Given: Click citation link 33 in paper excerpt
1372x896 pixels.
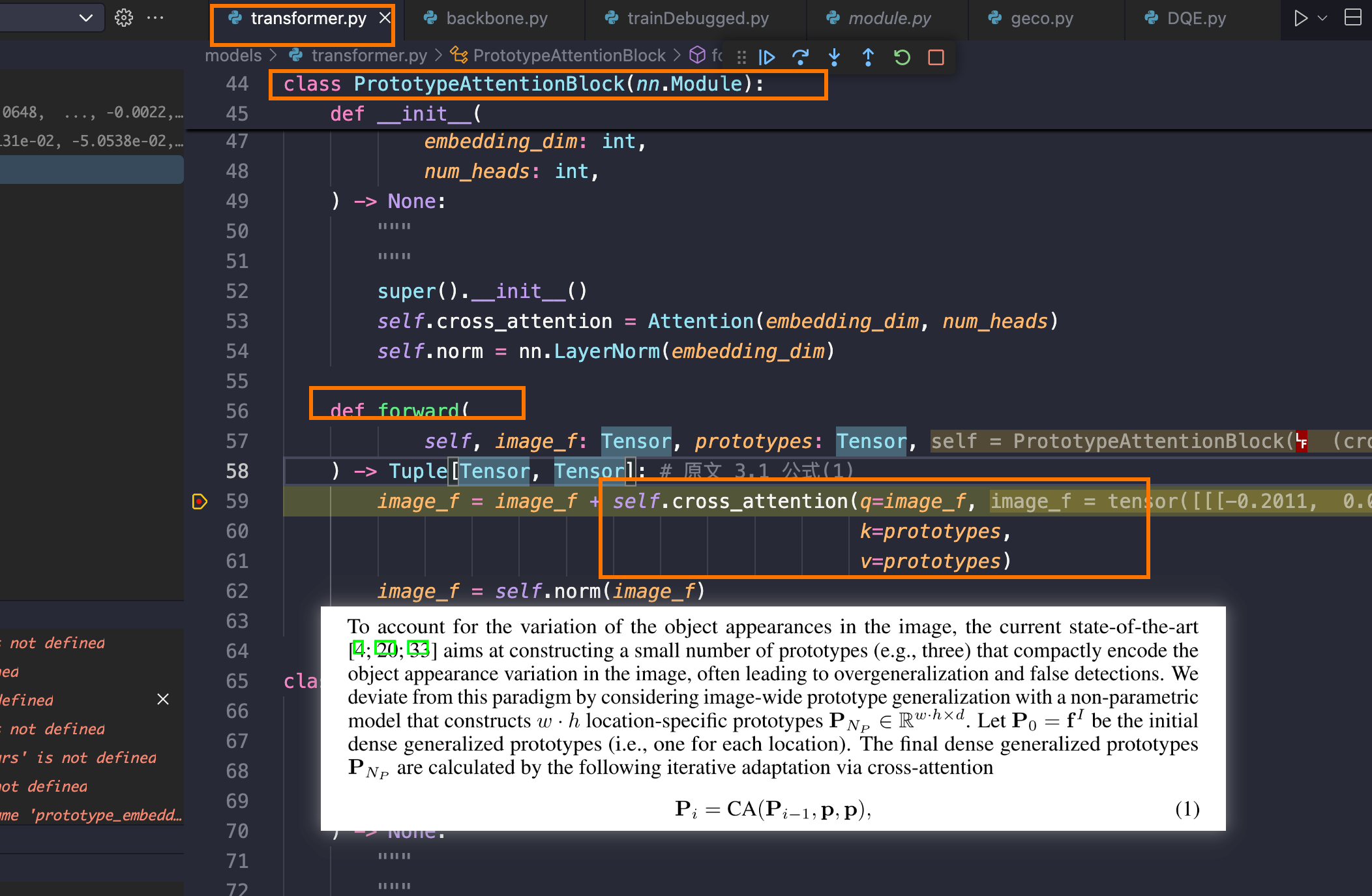Looking at the screenshot, I should (x=418, y=648).
